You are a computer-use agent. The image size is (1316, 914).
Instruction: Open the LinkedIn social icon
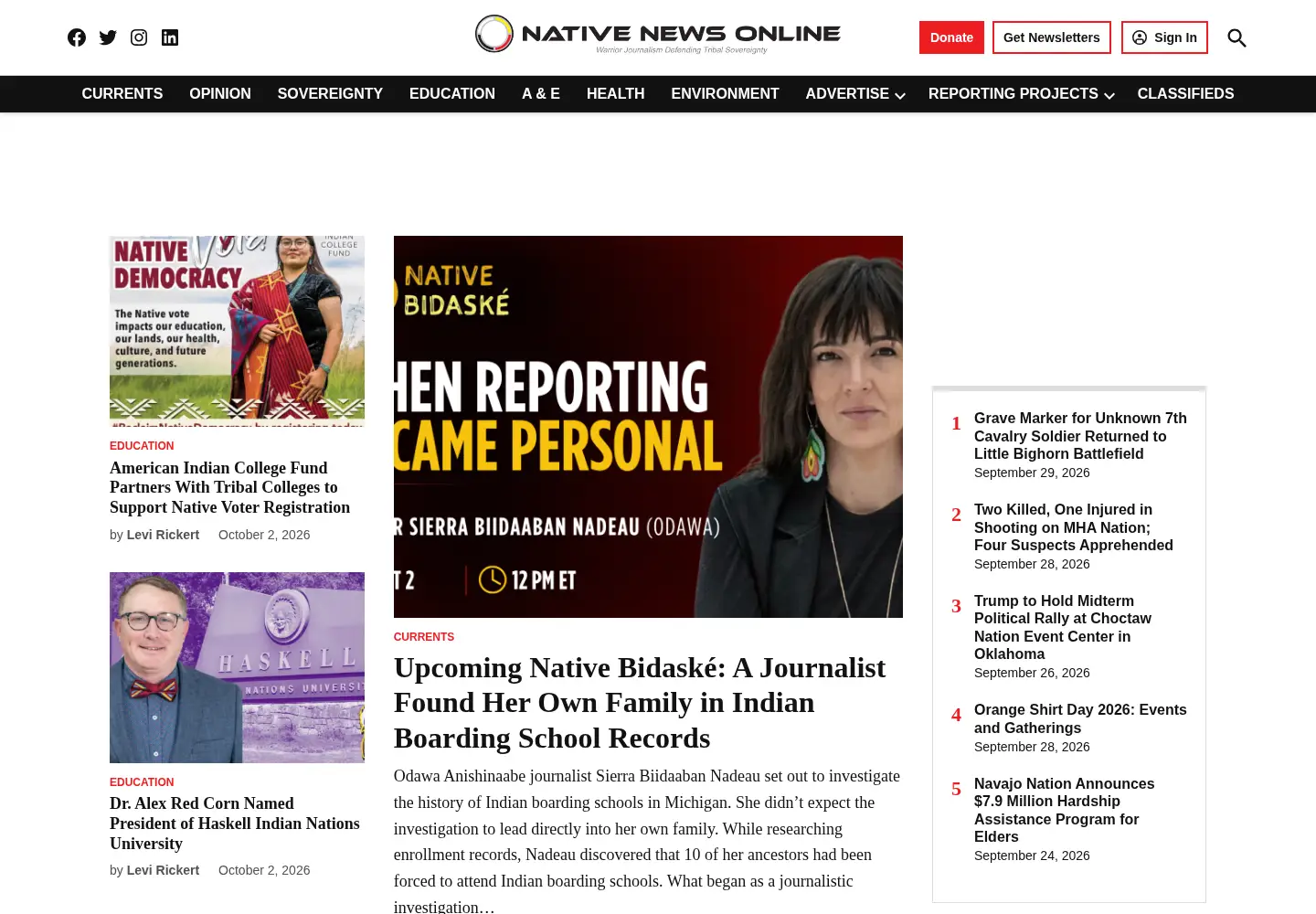[170, 37]
